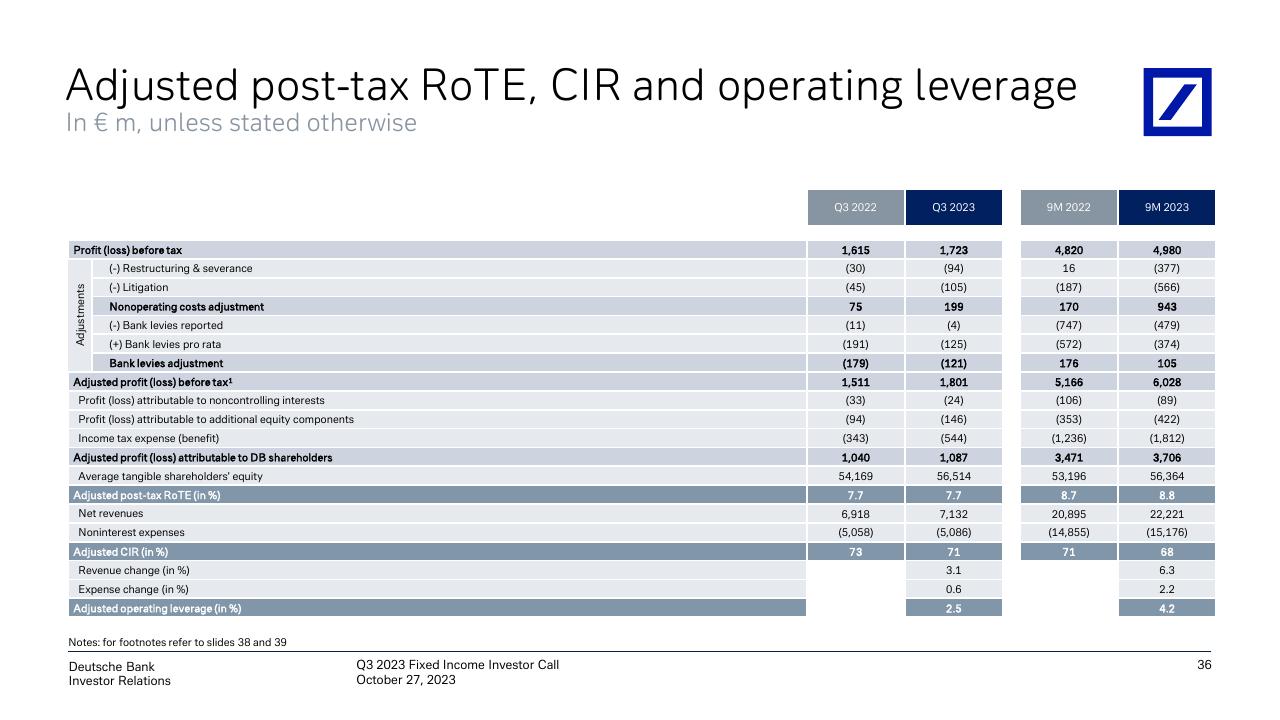Click 'Average tangible shareholders' equity' label

coord(171,476)
